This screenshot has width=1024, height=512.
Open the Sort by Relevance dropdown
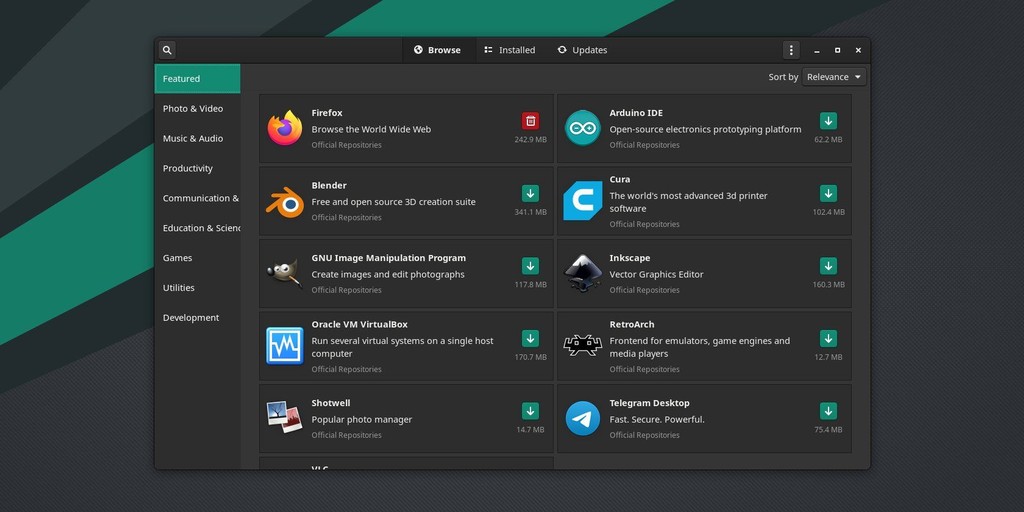tap(834, 77)
